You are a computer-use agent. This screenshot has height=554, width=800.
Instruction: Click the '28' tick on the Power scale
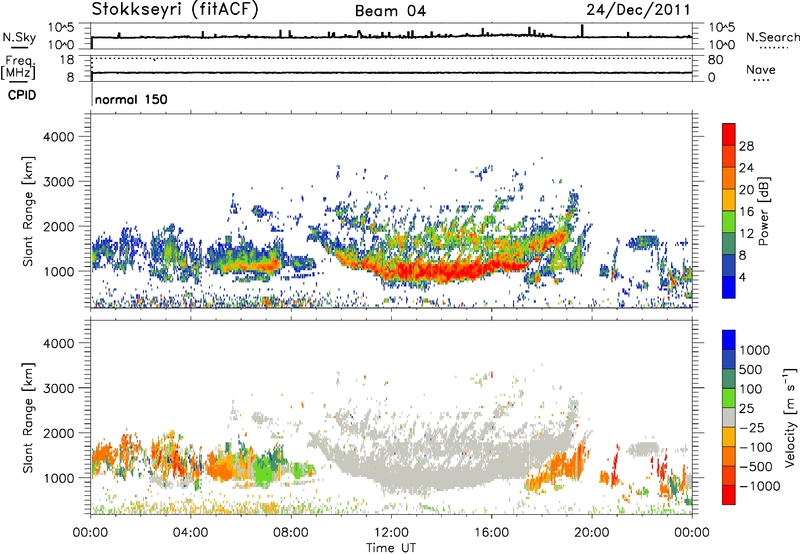746,146
